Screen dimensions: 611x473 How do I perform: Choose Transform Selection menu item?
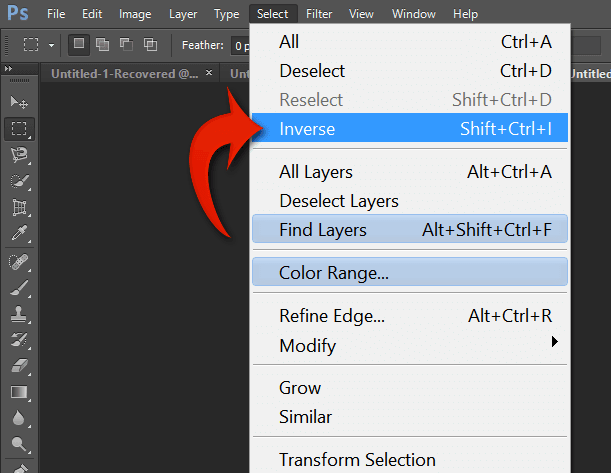(410, 459)
